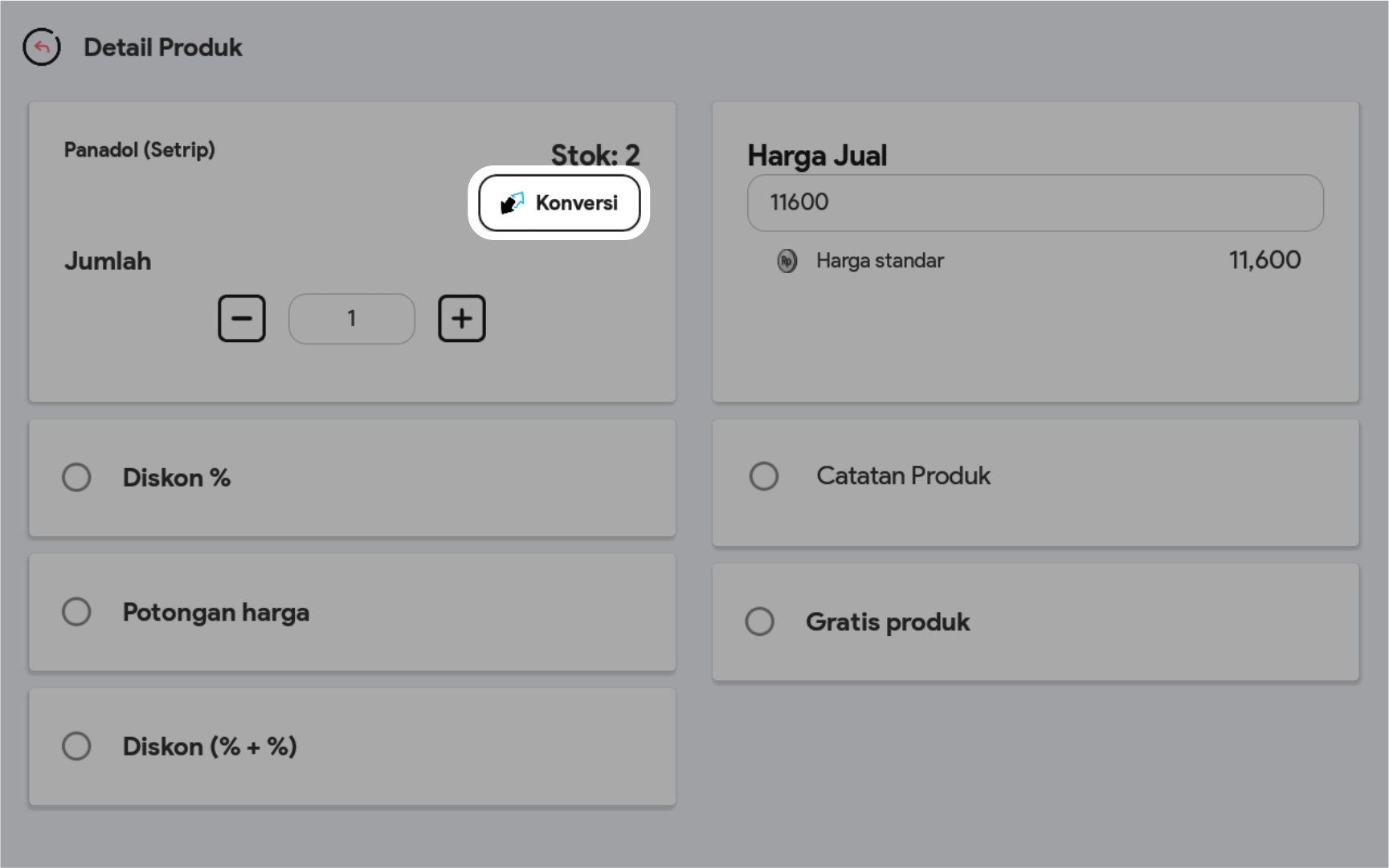Click the Panadol (Setrip) product name

[140, 150]
